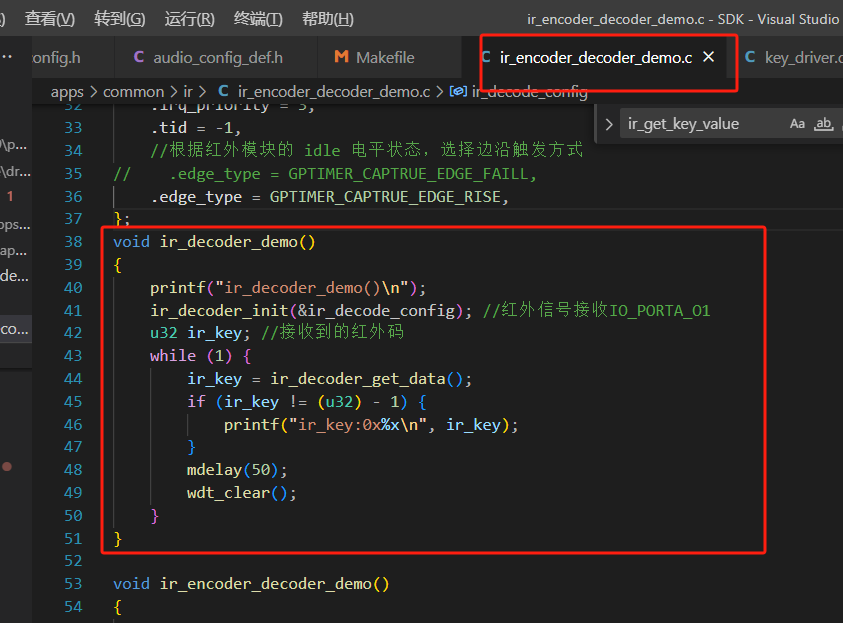Expand the replace row in the find widget

click(609, 124)
